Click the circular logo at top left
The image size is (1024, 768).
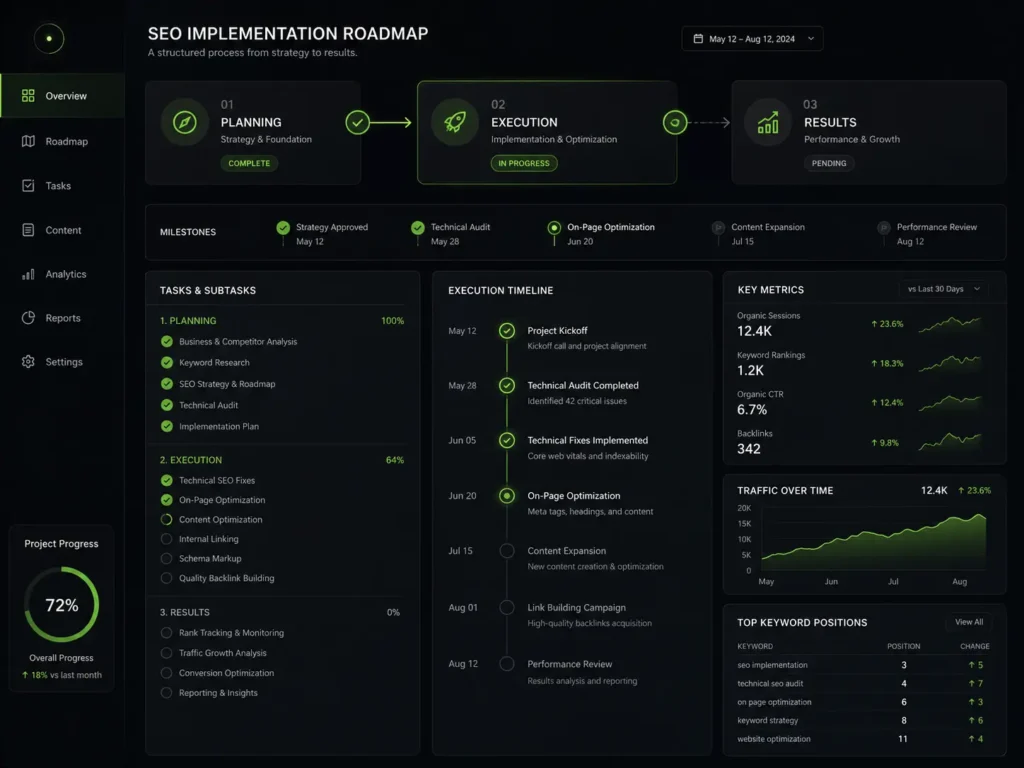pos(49,39)
